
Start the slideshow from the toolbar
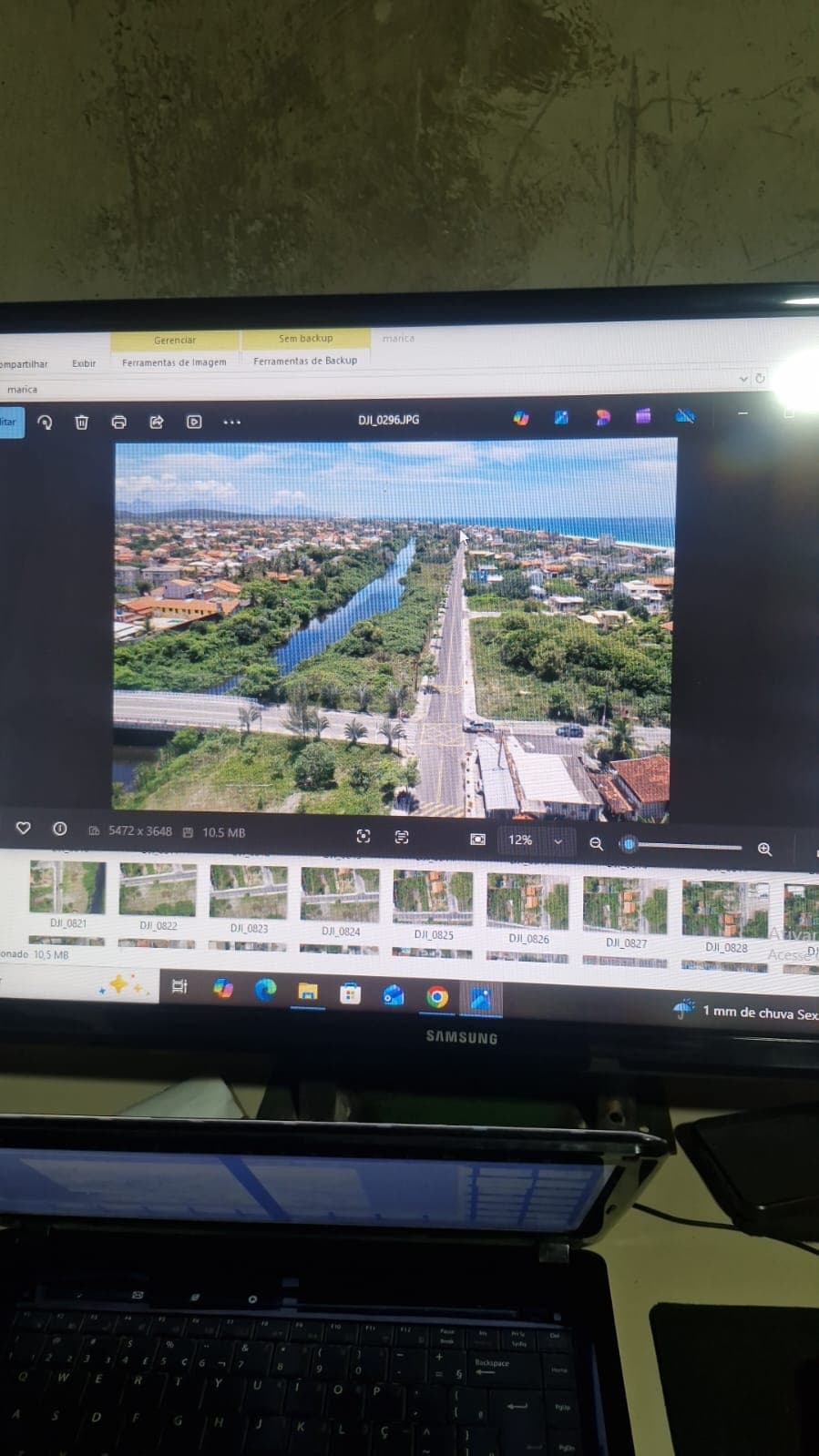[x=194, y=422]
